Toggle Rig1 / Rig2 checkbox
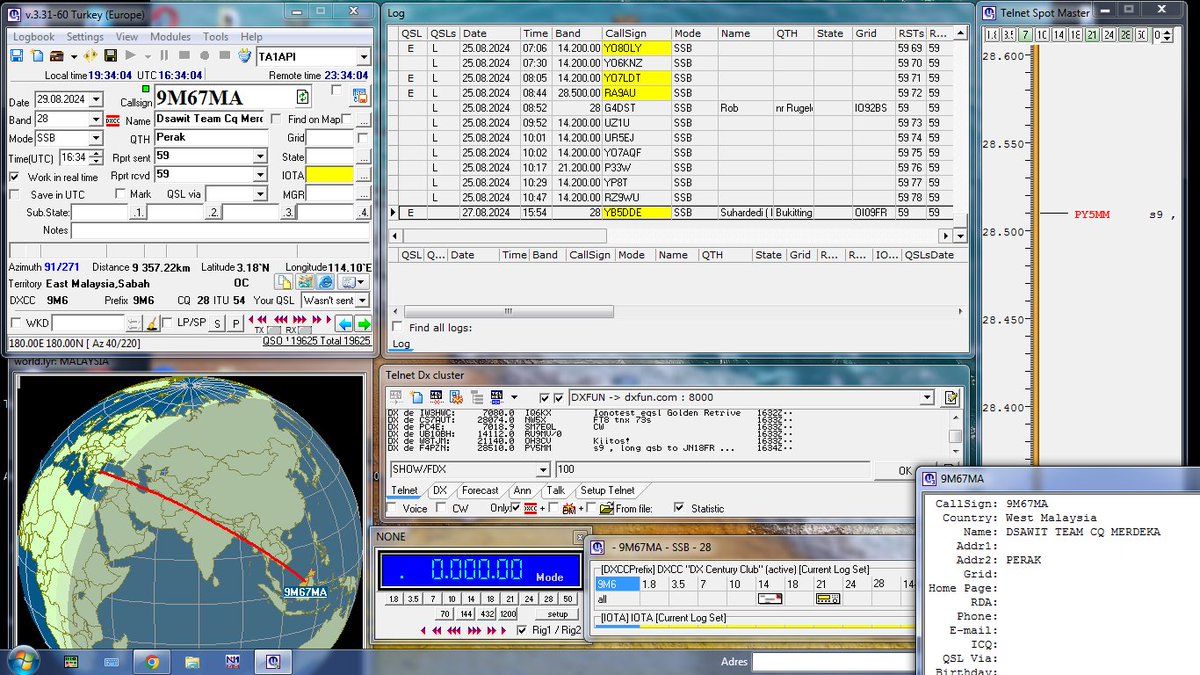1200x675 pixels. point(521,630)
